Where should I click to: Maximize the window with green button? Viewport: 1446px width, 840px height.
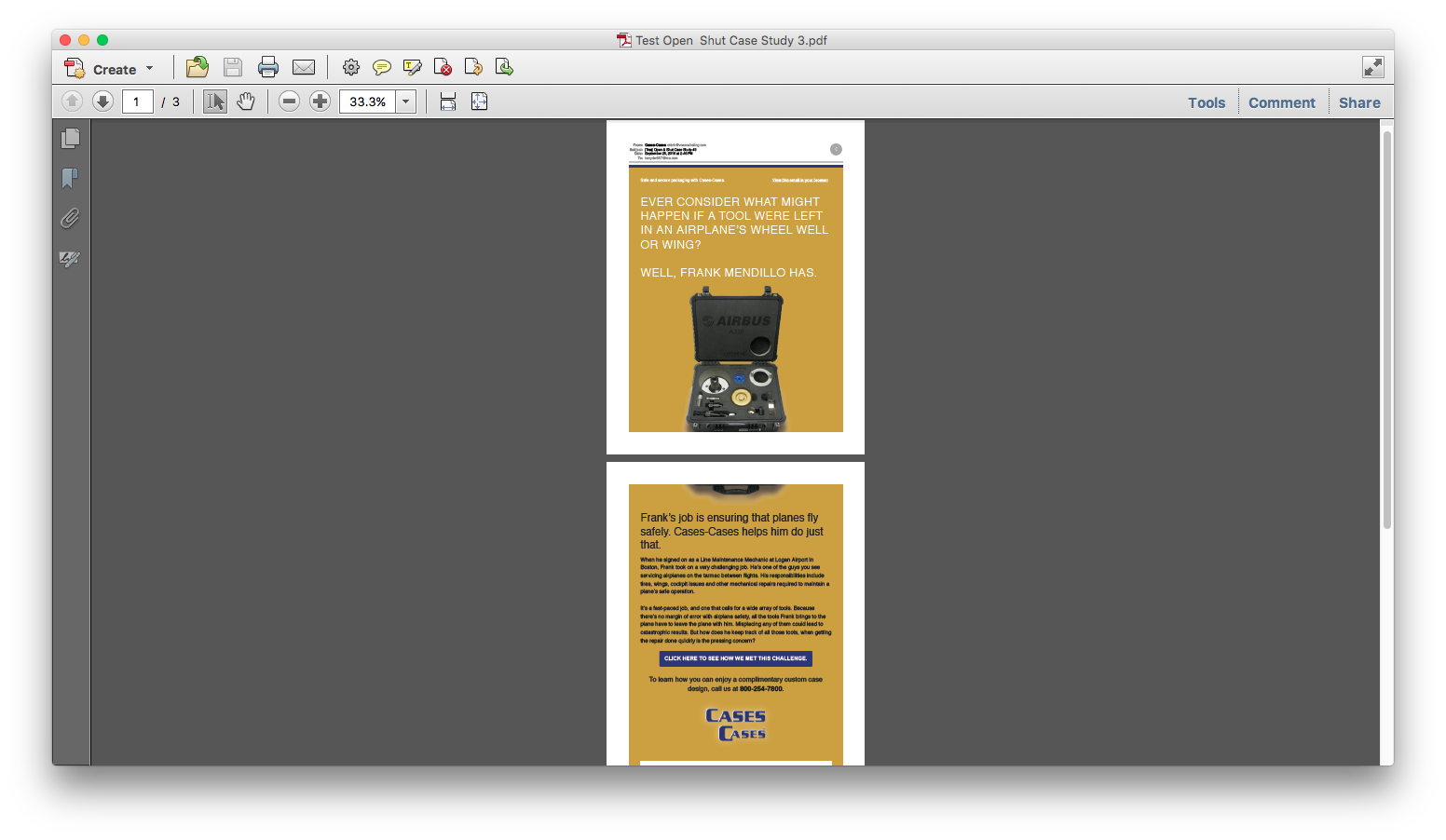(x=102, y=40)
